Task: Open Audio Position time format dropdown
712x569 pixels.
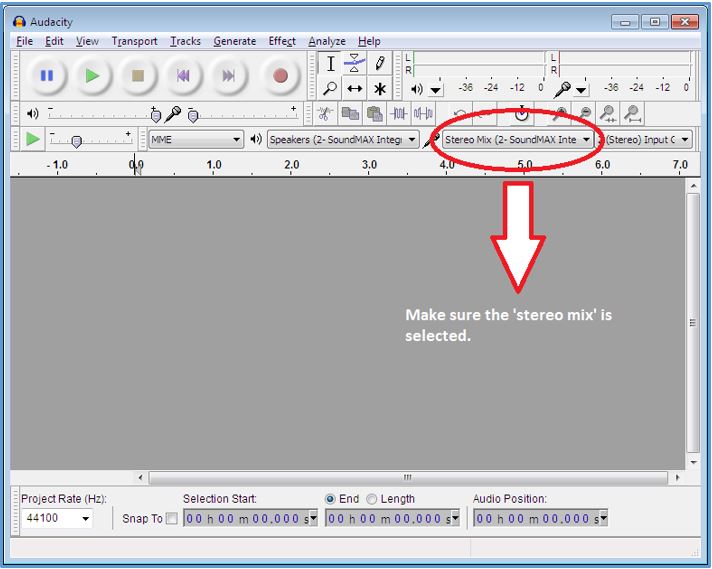Action: pos(603,518)
